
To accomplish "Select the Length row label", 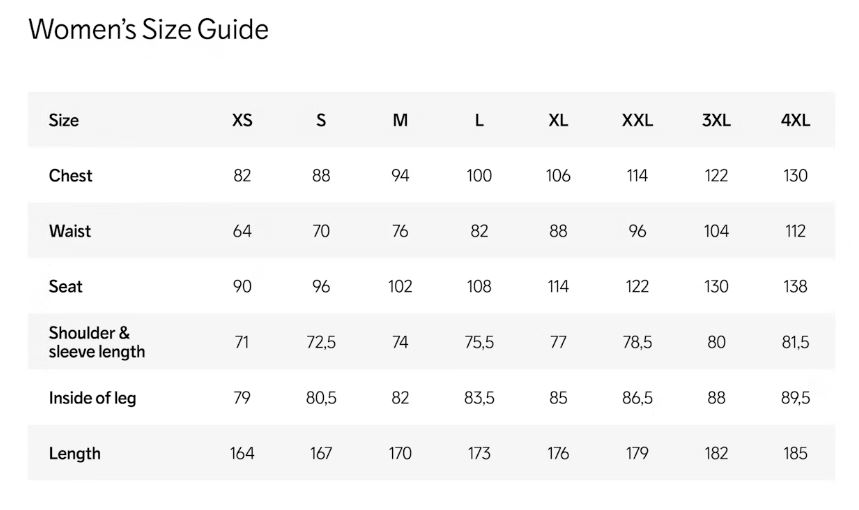I will click(75, 453).
